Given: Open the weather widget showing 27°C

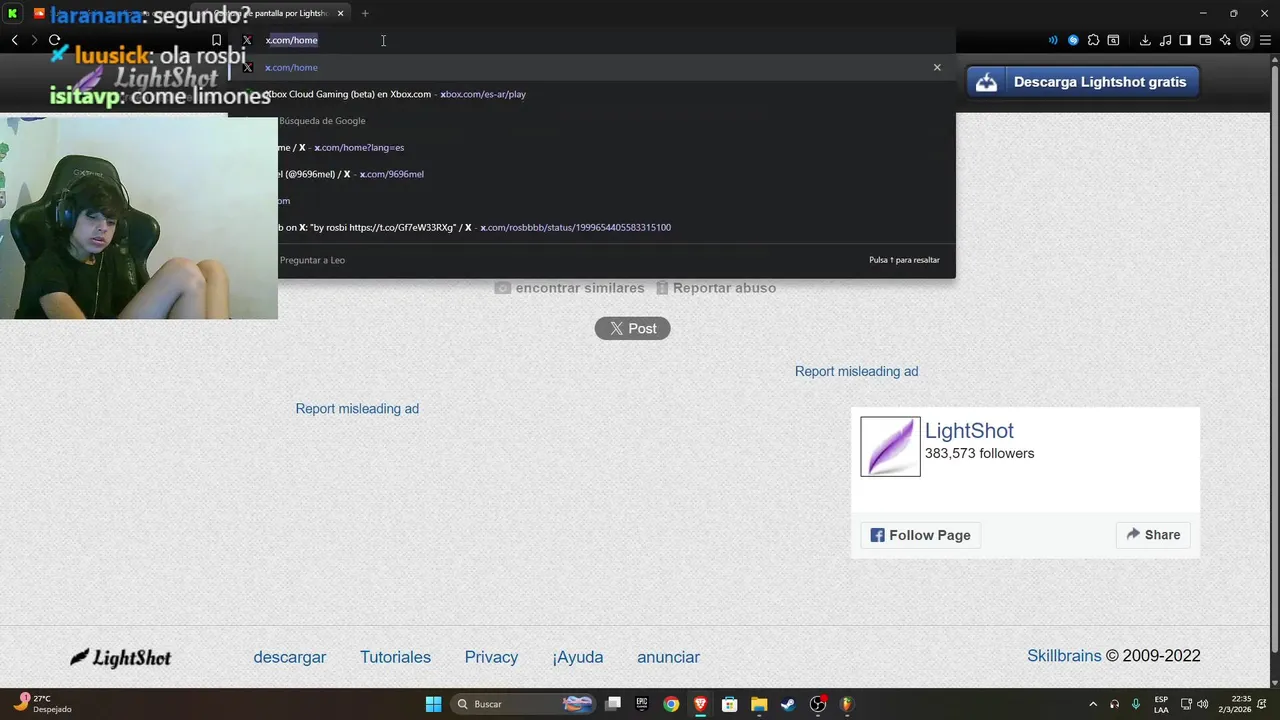Looking at the screenshot, I should (40, 704).
